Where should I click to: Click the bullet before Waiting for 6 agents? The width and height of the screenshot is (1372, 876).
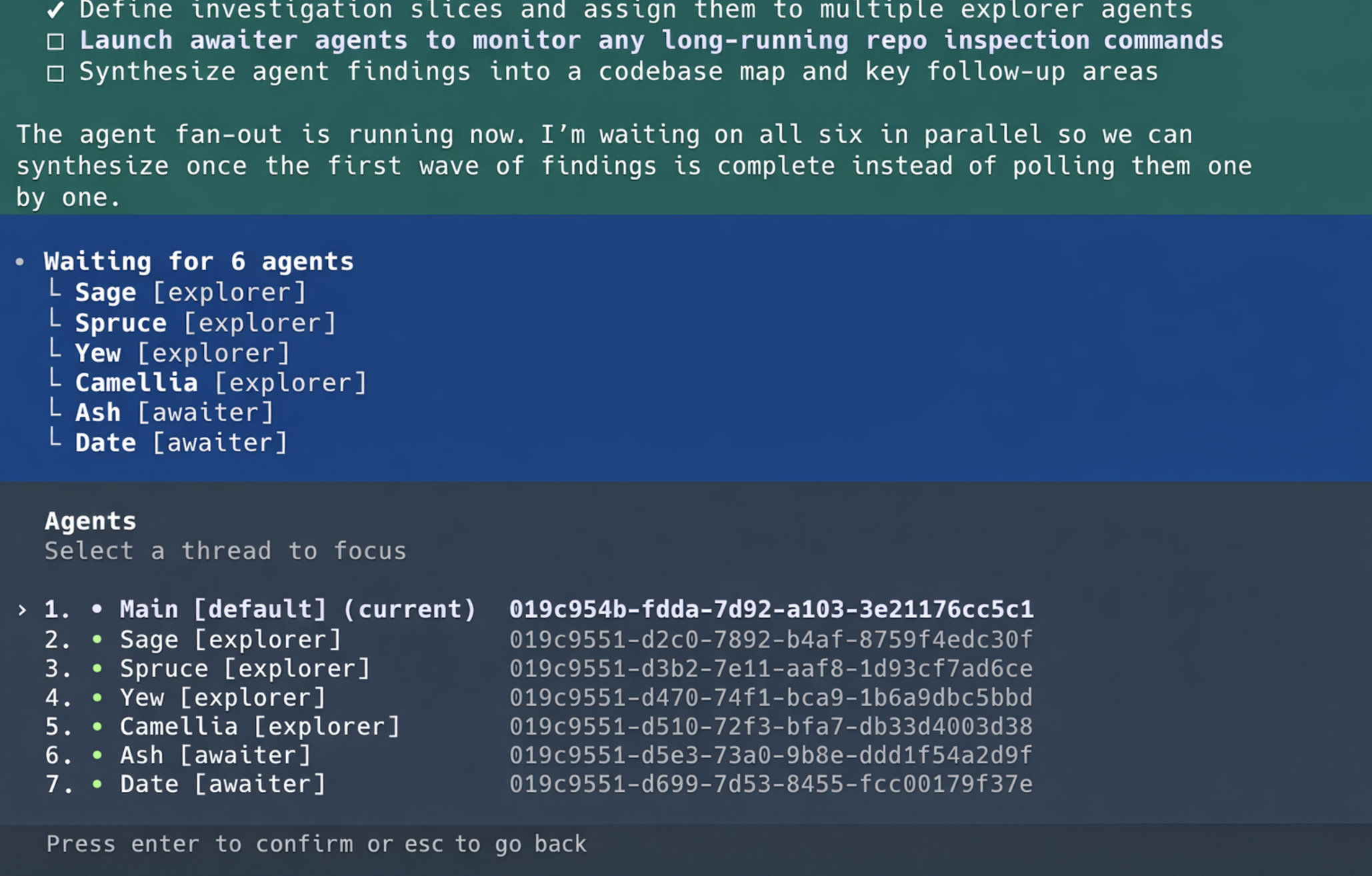(20, 261)
